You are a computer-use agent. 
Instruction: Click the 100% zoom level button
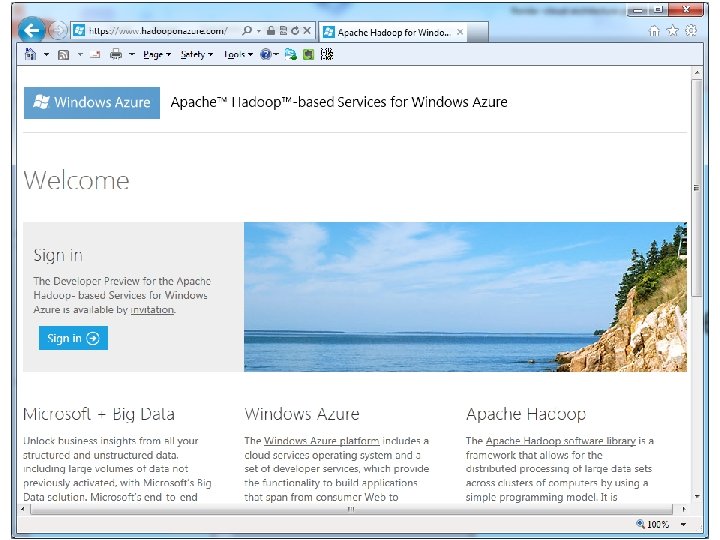[652, 524]
